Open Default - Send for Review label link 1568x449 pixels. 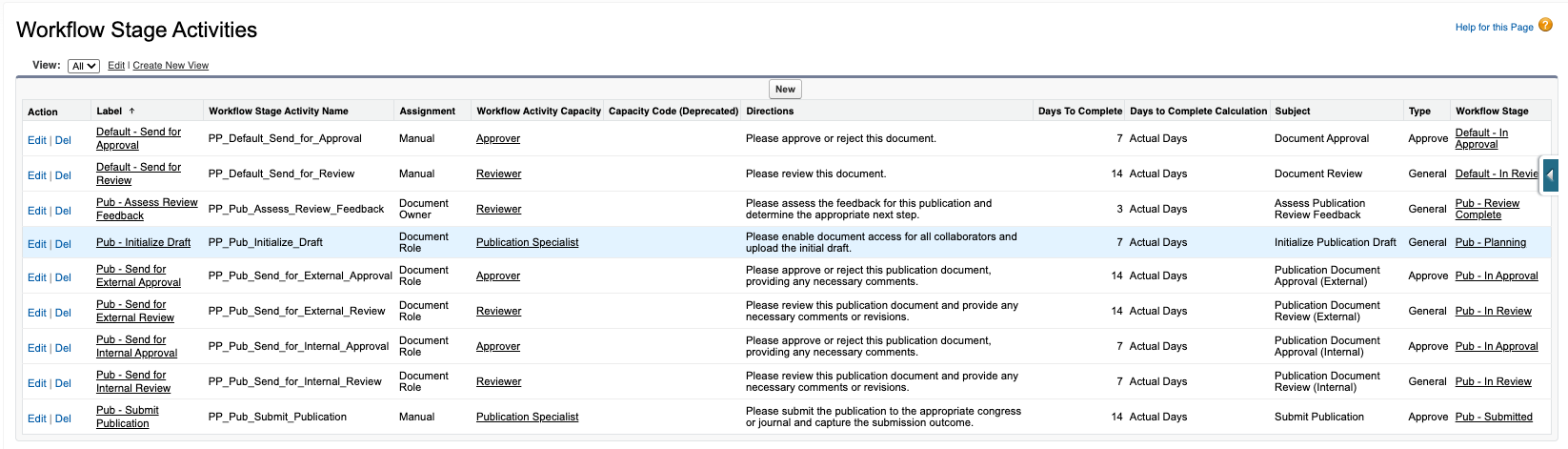click(x=138, y=173)
